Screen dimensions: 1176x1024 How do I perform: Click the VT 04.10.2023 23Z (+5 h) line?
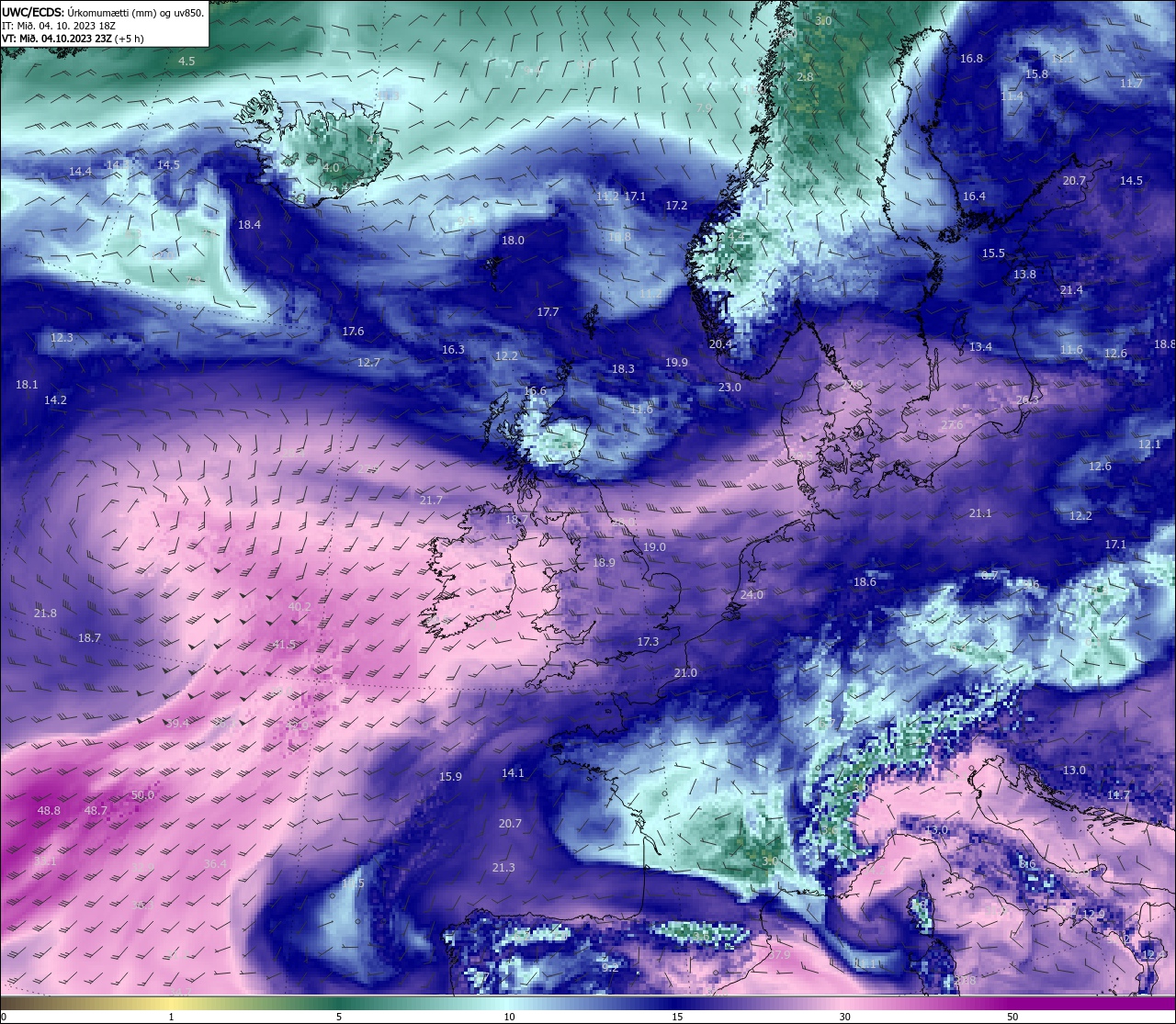tap(73, 39)
